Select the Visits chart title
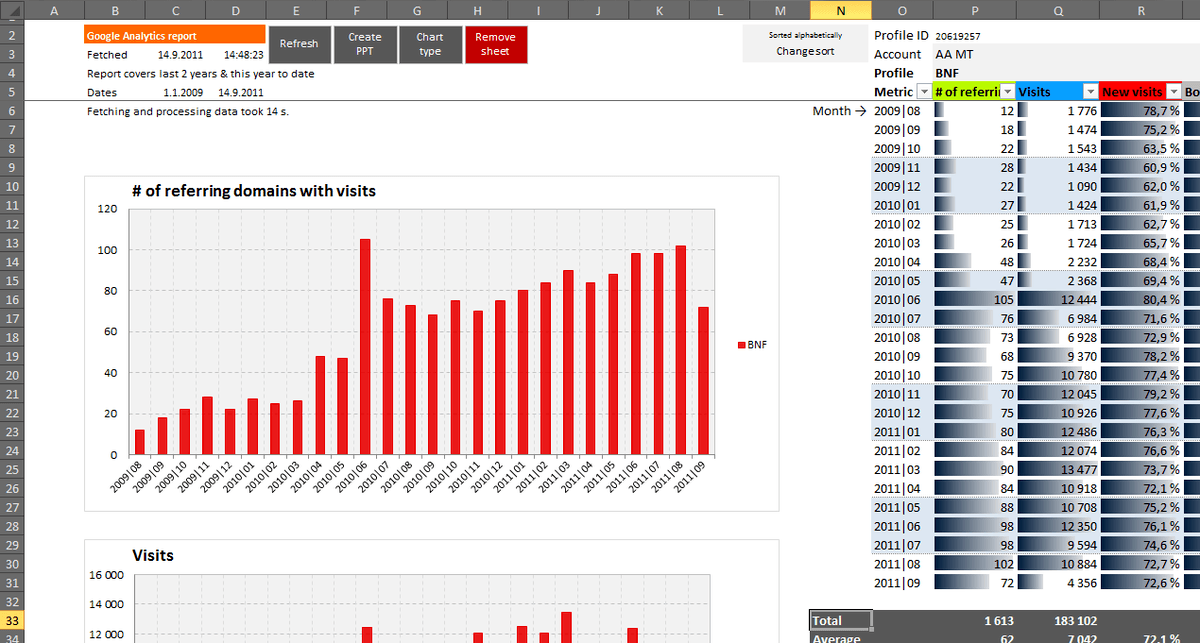 click(153, 555)
